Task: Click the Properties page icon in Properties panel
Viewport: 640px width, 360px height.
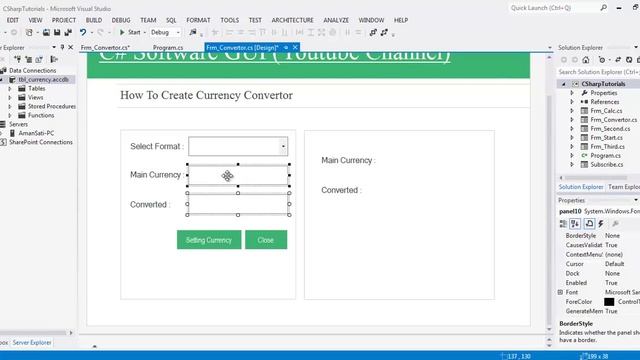Action: pos(589,224)
